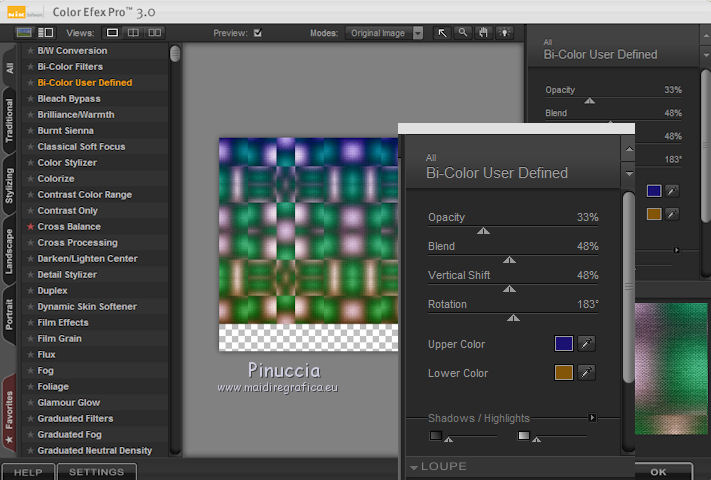711x480 pixels.
Task: Click Lower Color eyedropper in enlarged panel
Action: [x=586, y=373]
